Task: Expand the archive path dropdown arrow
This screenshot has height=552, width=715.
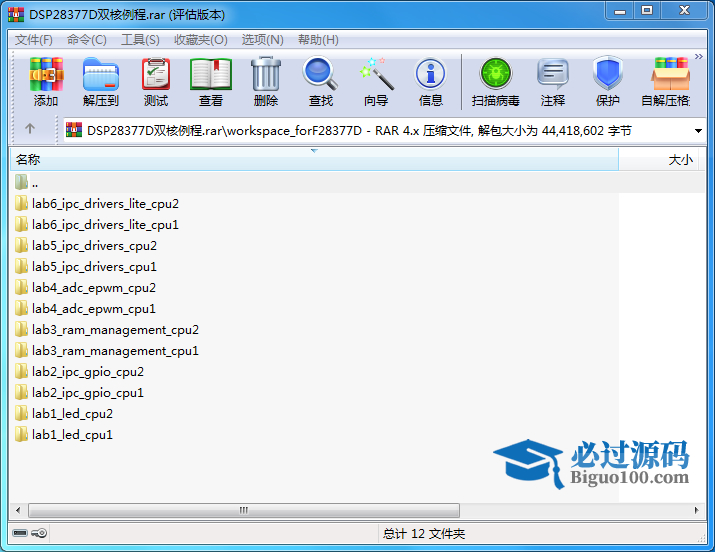Action: (698, 131)
